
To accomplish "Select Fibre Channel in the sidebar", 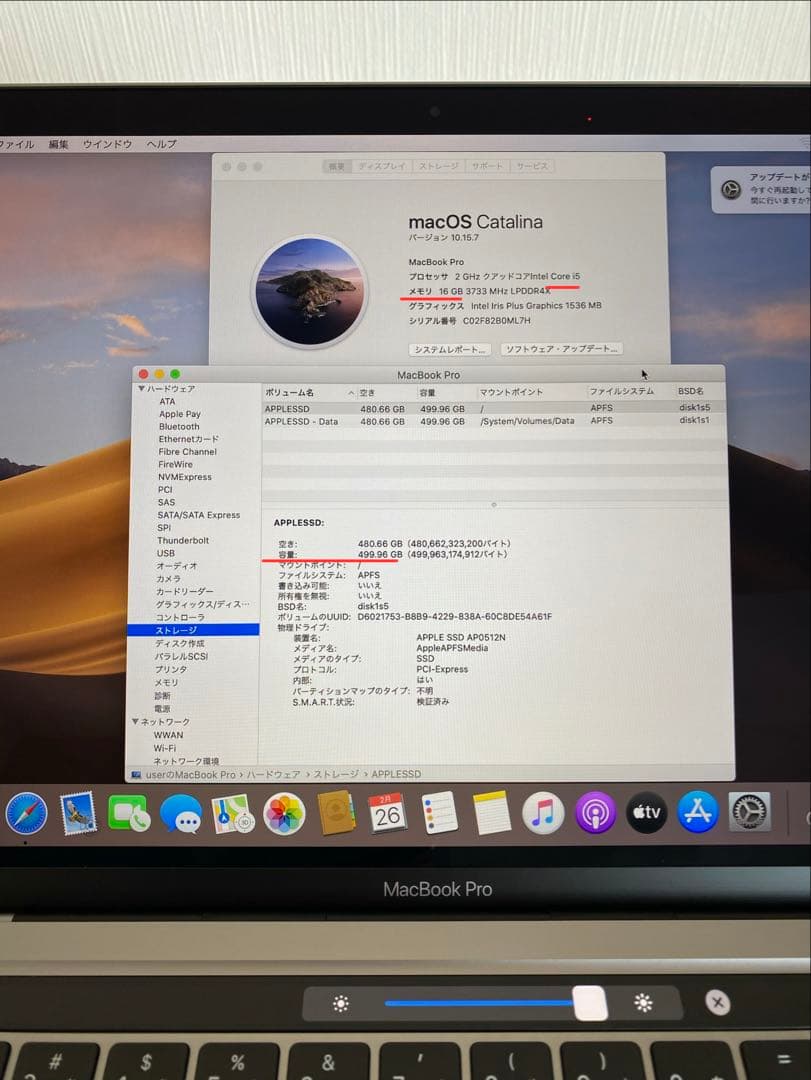I will click(187, 452).
